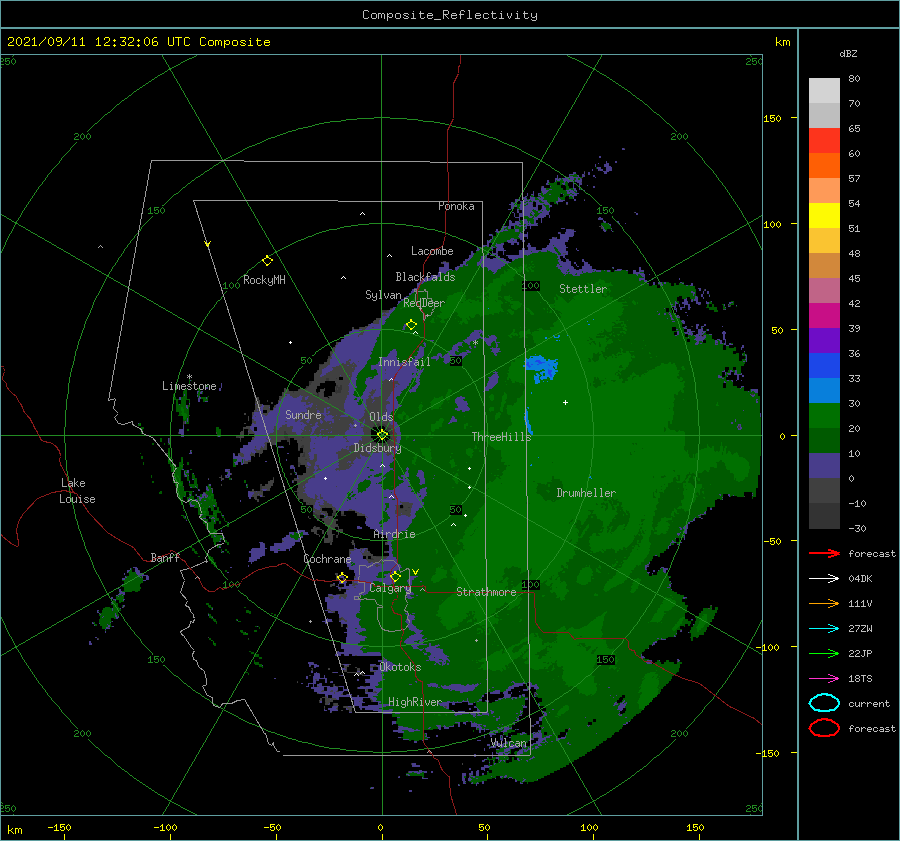Click the Stettler location label

click(583, 289)
